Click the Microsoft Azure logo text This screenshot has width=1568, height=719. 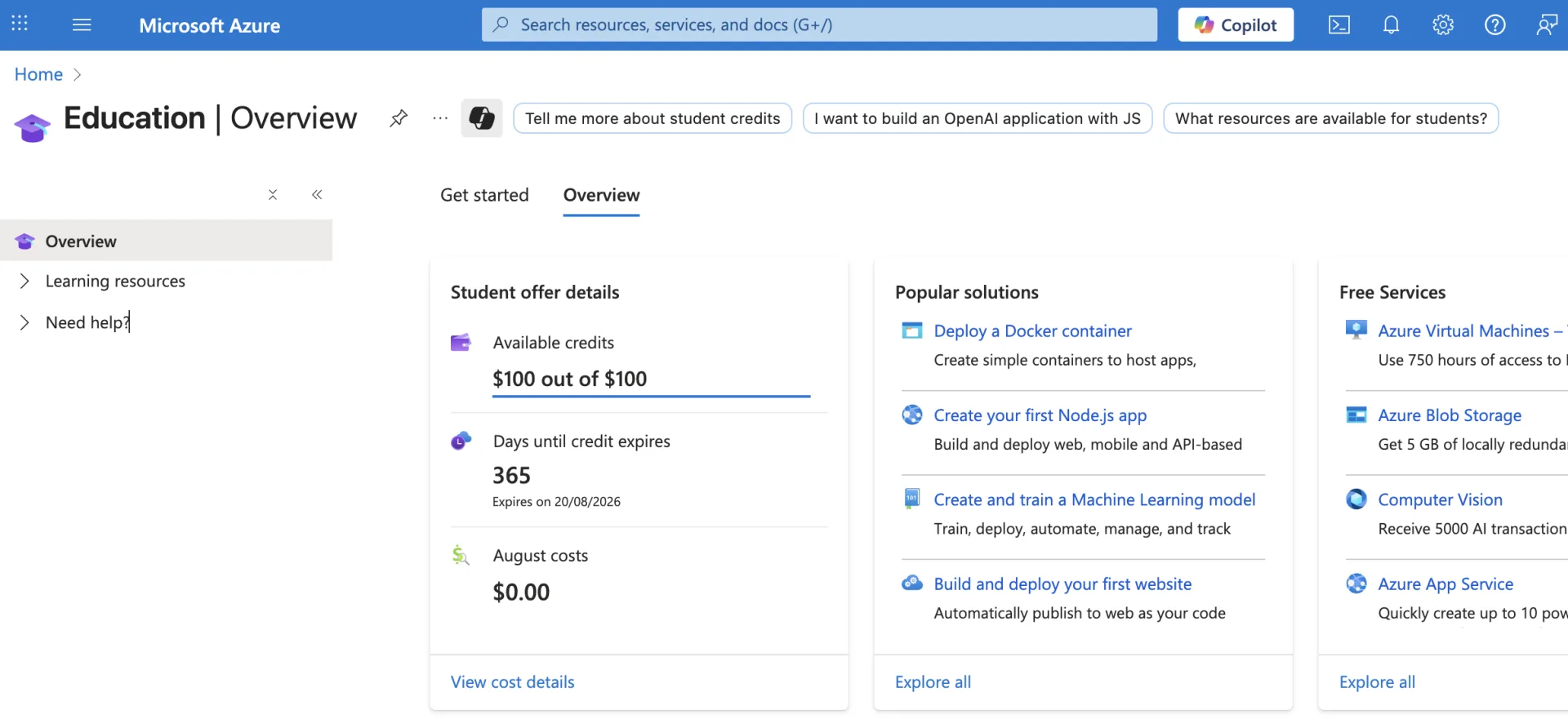[209, 25]
